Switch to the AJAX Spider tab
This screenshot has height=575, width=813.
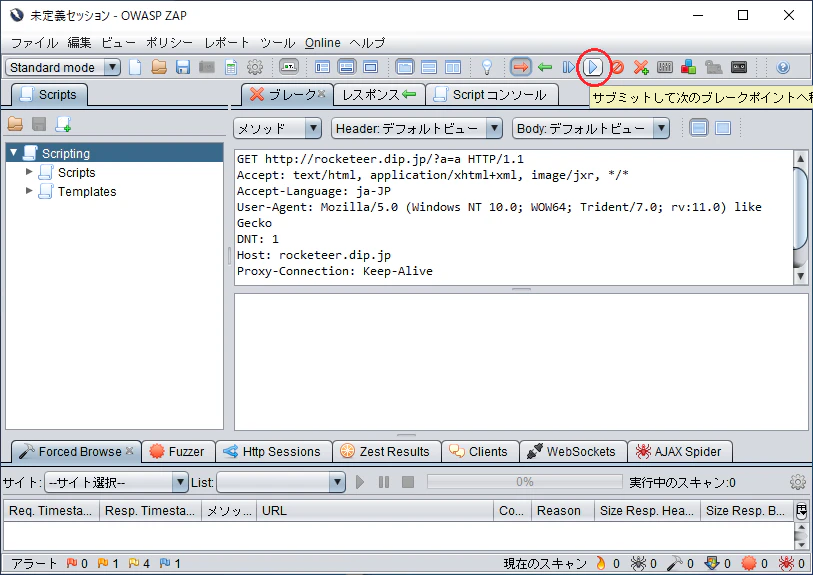click(x=680, y=452)
